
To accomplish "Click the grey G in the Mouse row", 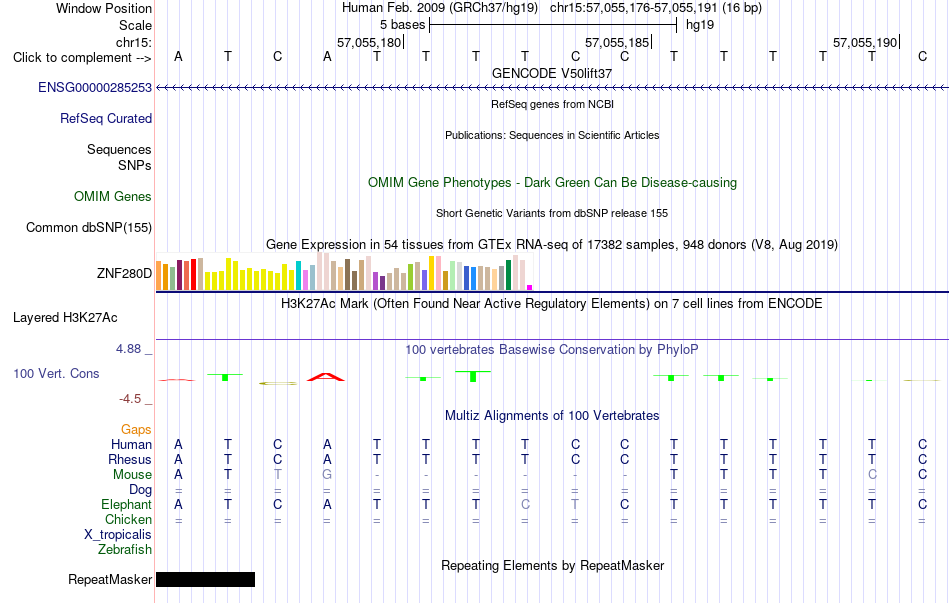I will coord(327,475).
